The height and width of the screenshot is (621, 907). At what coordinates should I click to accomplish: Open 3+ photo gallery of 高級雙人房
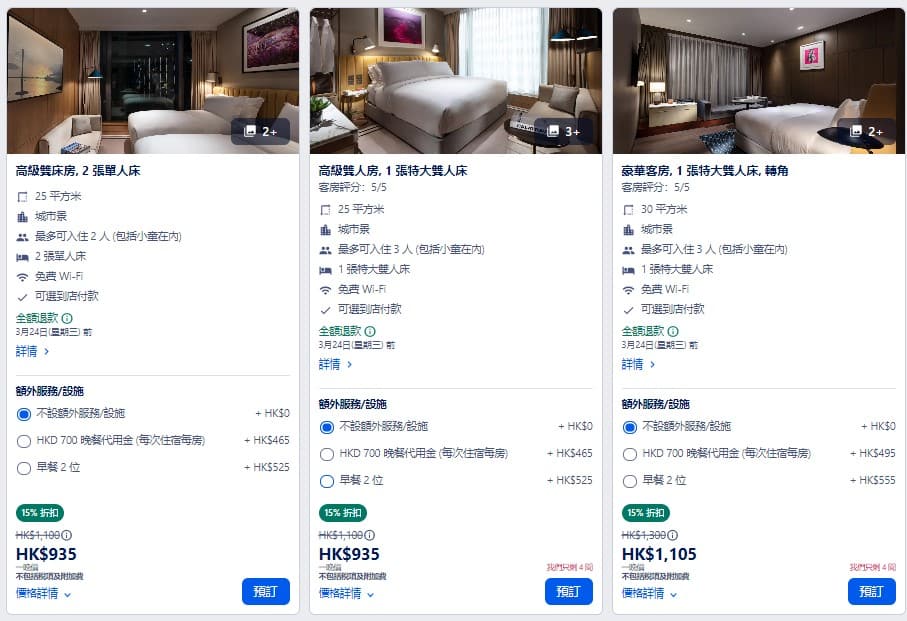tap(564, 131)
